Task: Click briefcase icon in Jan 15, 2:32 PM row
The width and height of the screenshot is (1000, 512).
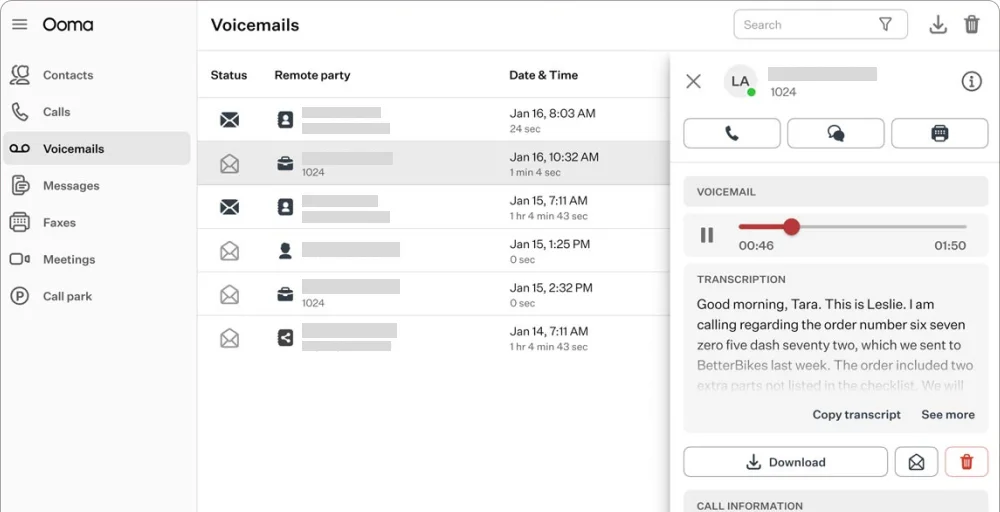Action: click(285, 294)
